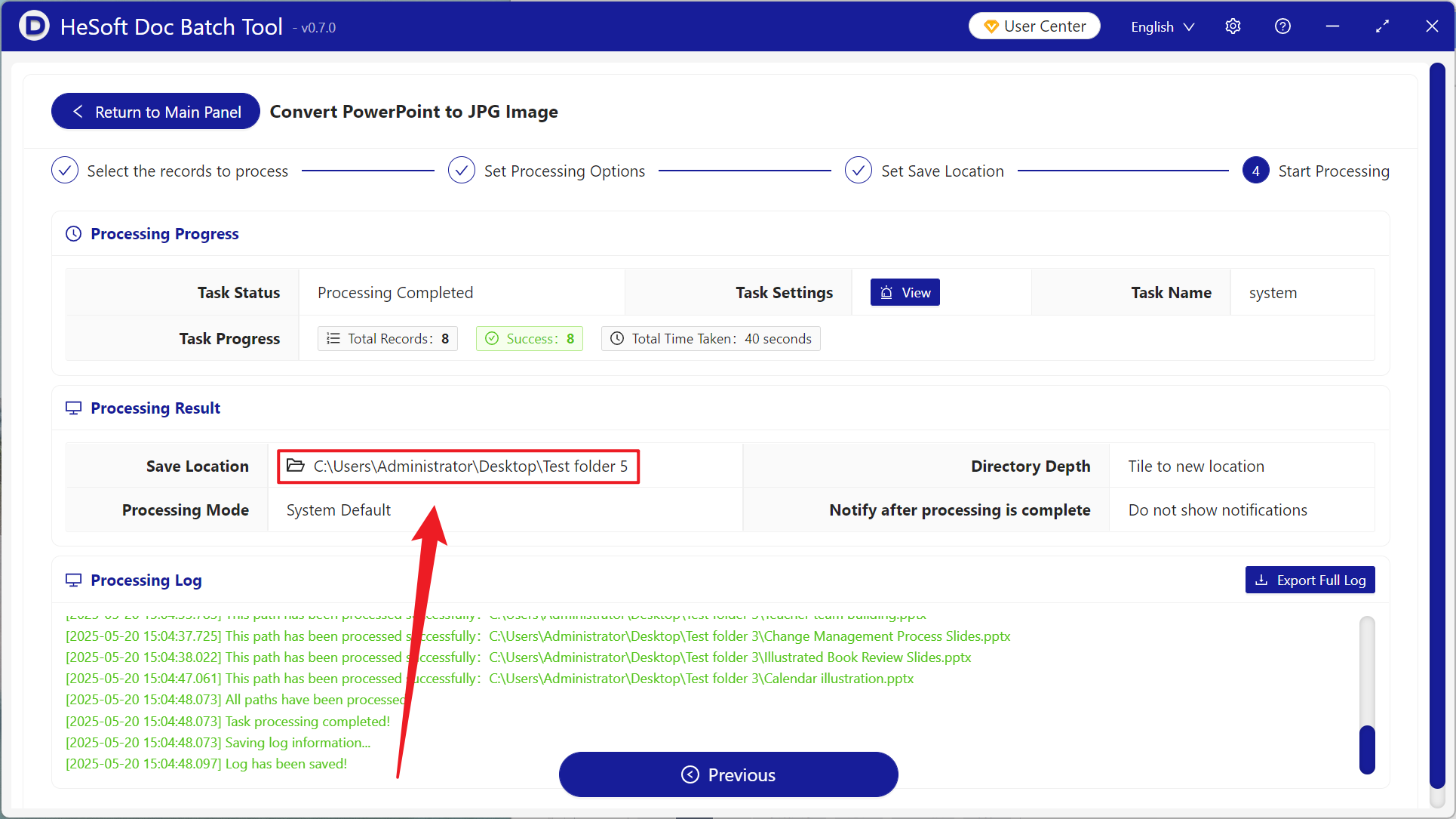Click the Total Records list icon
The image size is (1456, 819).
(333, 339)
